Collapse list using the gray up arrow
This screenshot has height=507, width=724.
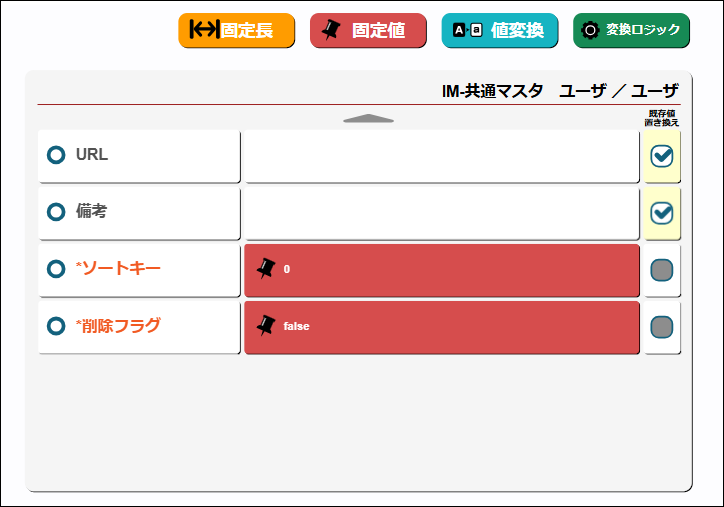click(x=368, y=119)
